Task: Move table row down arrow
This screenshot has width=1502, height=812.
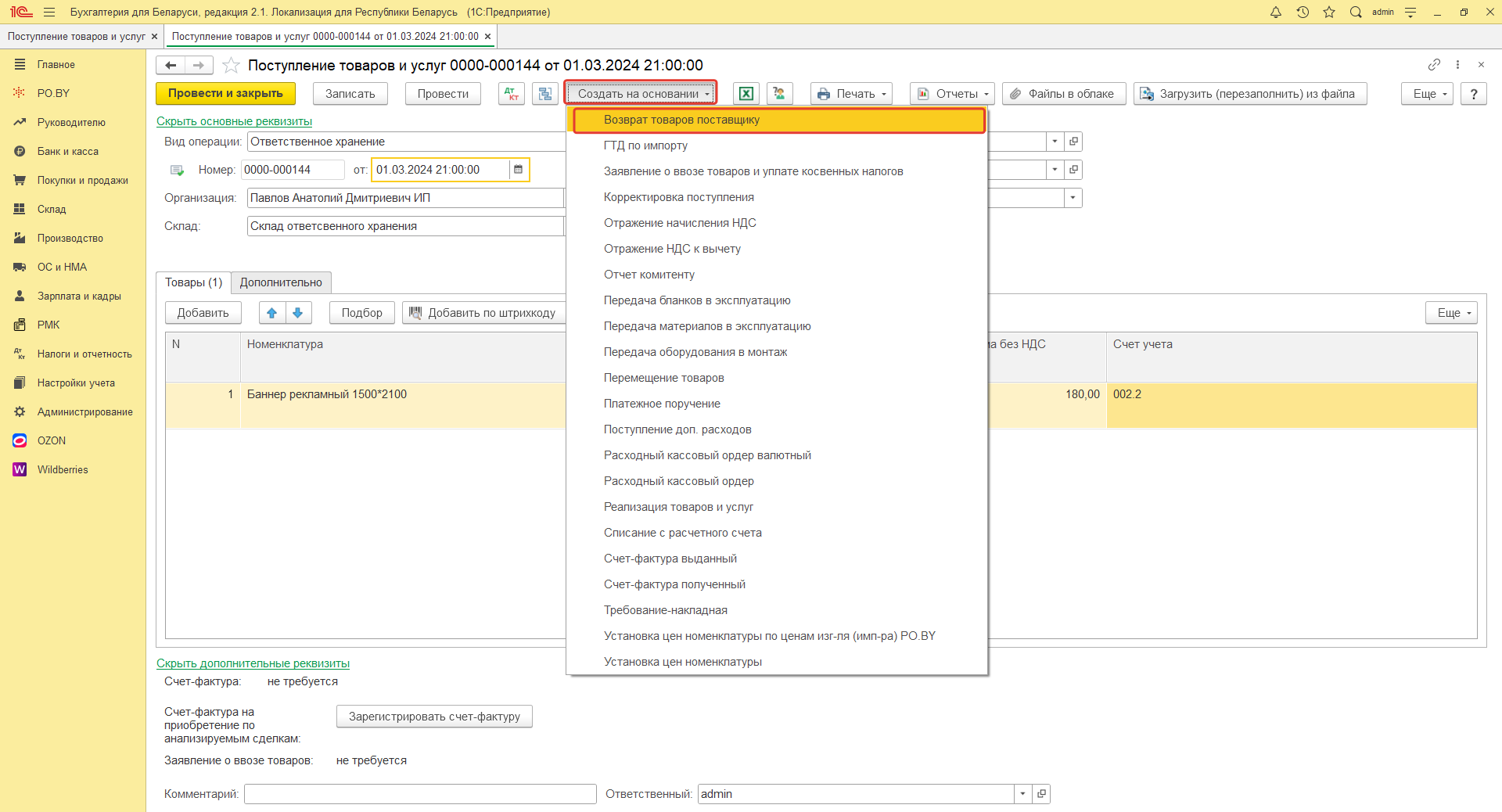Action: pos(298,313)
